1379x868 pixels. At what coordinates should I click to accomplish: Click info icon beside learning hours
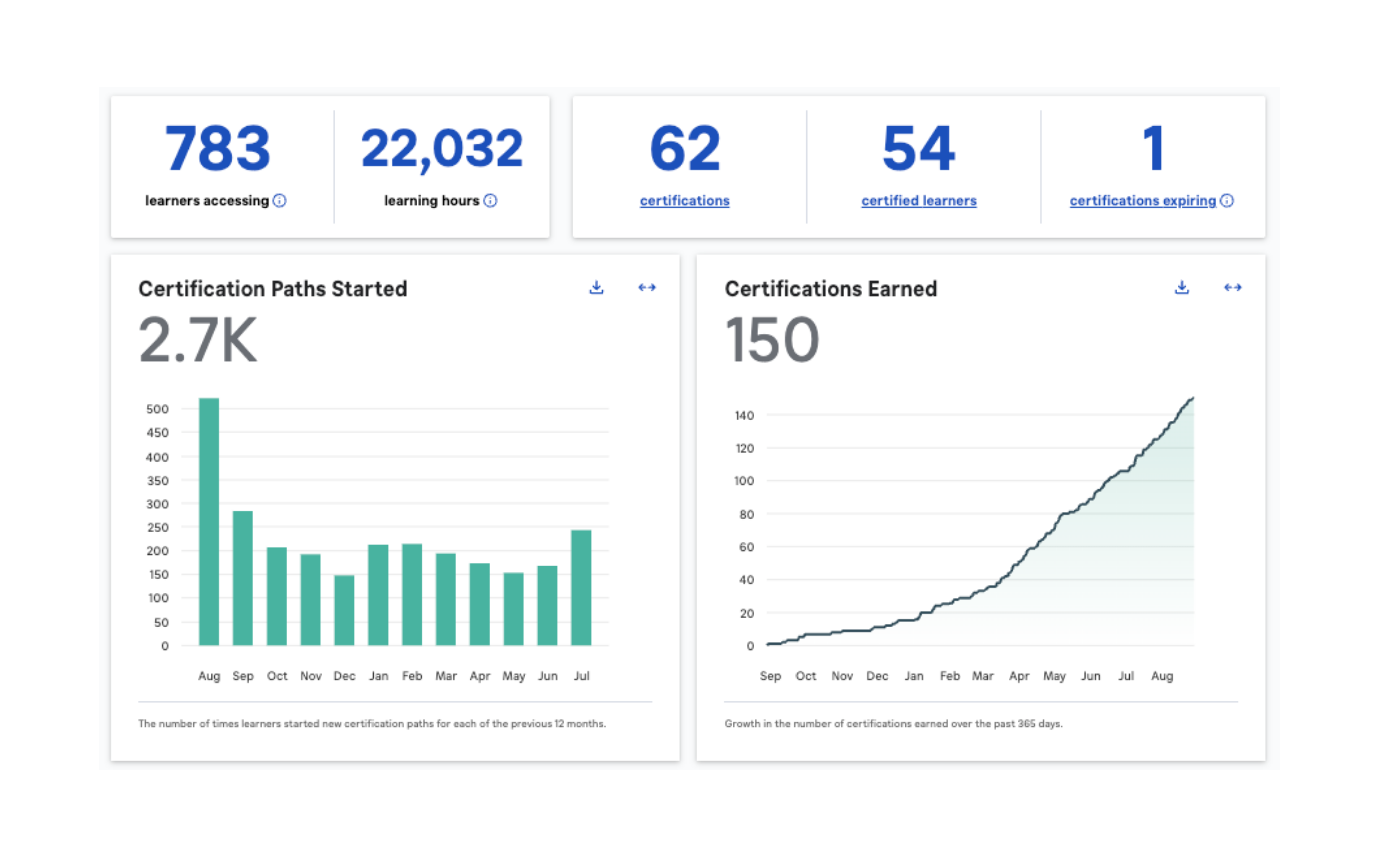490,201
